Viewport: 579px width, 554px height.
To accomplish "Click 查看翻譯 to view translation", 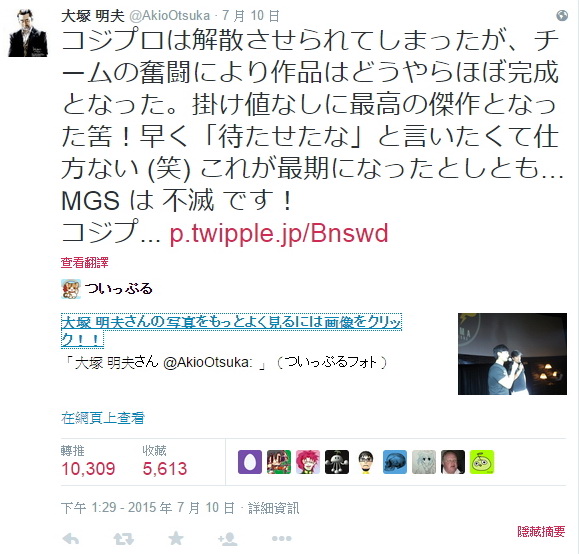I will tap(85, 263).
